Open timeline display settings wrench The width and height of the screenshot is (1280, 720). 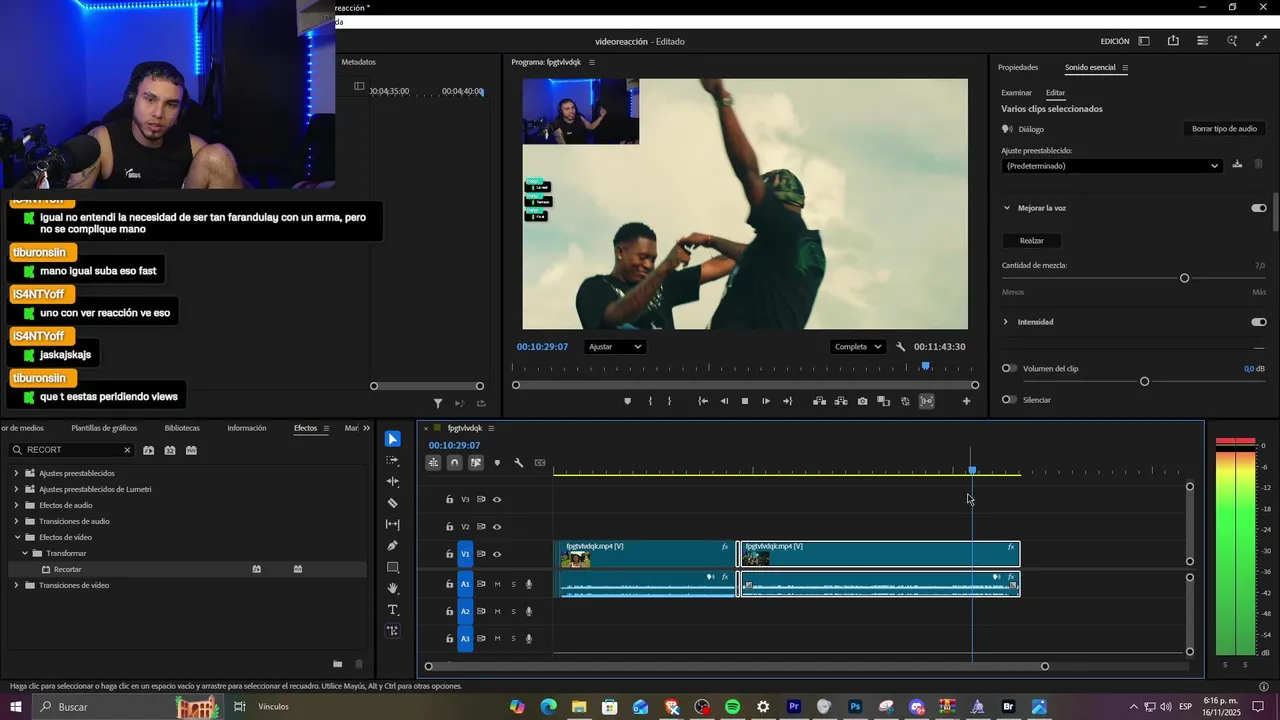pyautogui.click(x=518, y=463)
